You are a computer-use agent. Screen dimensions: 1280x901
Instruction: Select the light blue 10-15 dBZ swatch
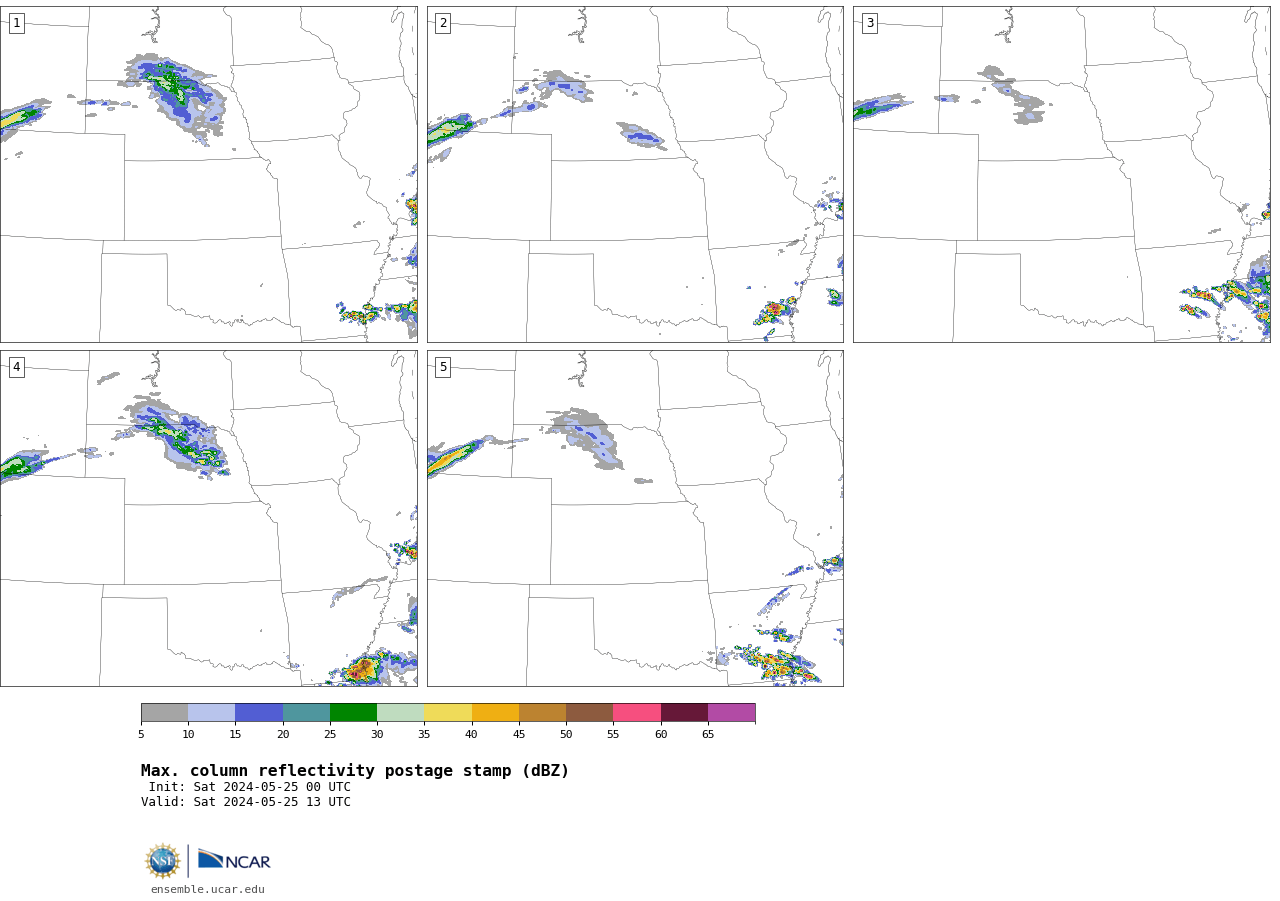[x=212, y=713]
